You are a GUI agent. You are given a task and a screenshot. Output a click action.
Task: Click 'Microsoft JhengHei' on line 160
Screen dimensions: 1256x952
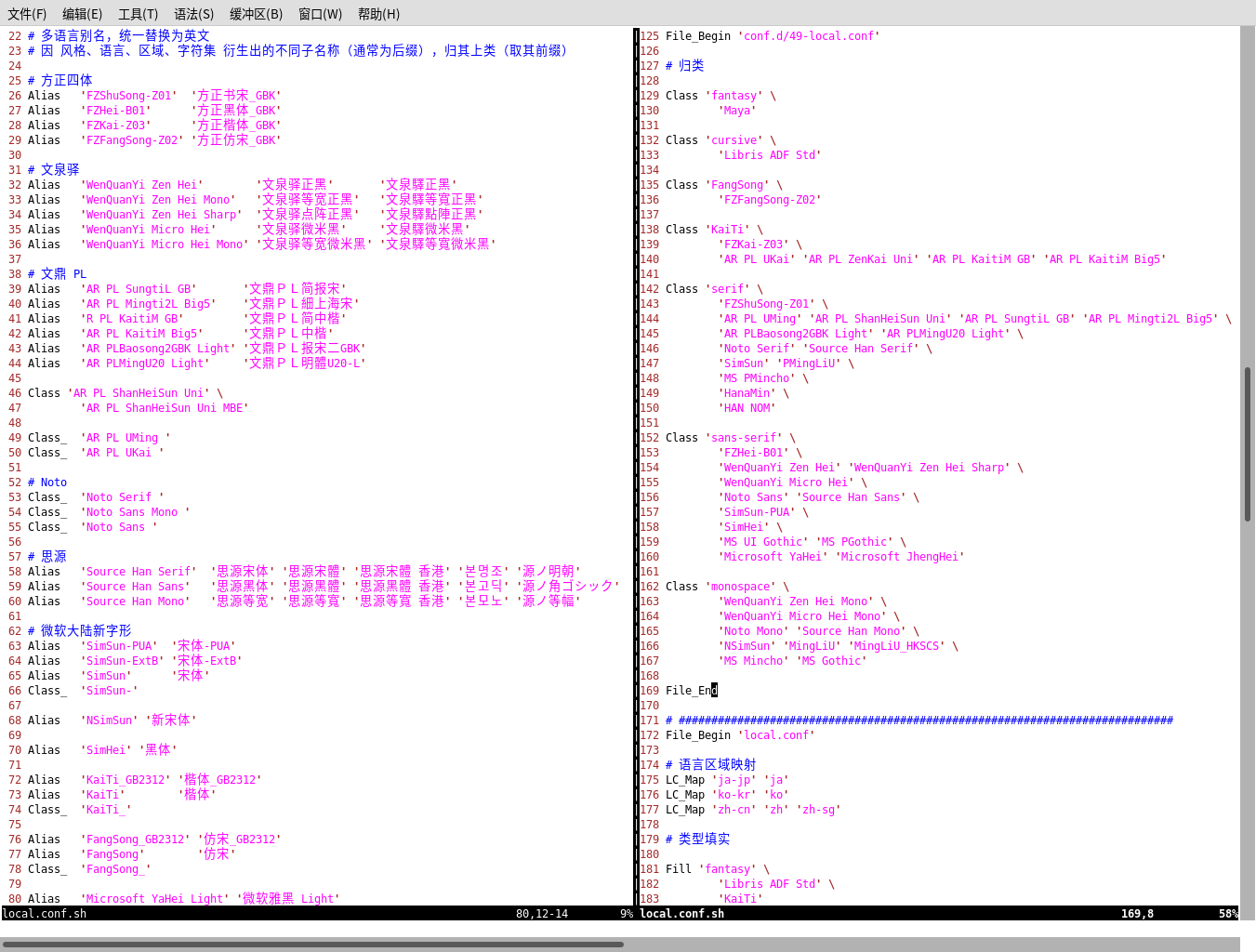click(x=900, y=557)
